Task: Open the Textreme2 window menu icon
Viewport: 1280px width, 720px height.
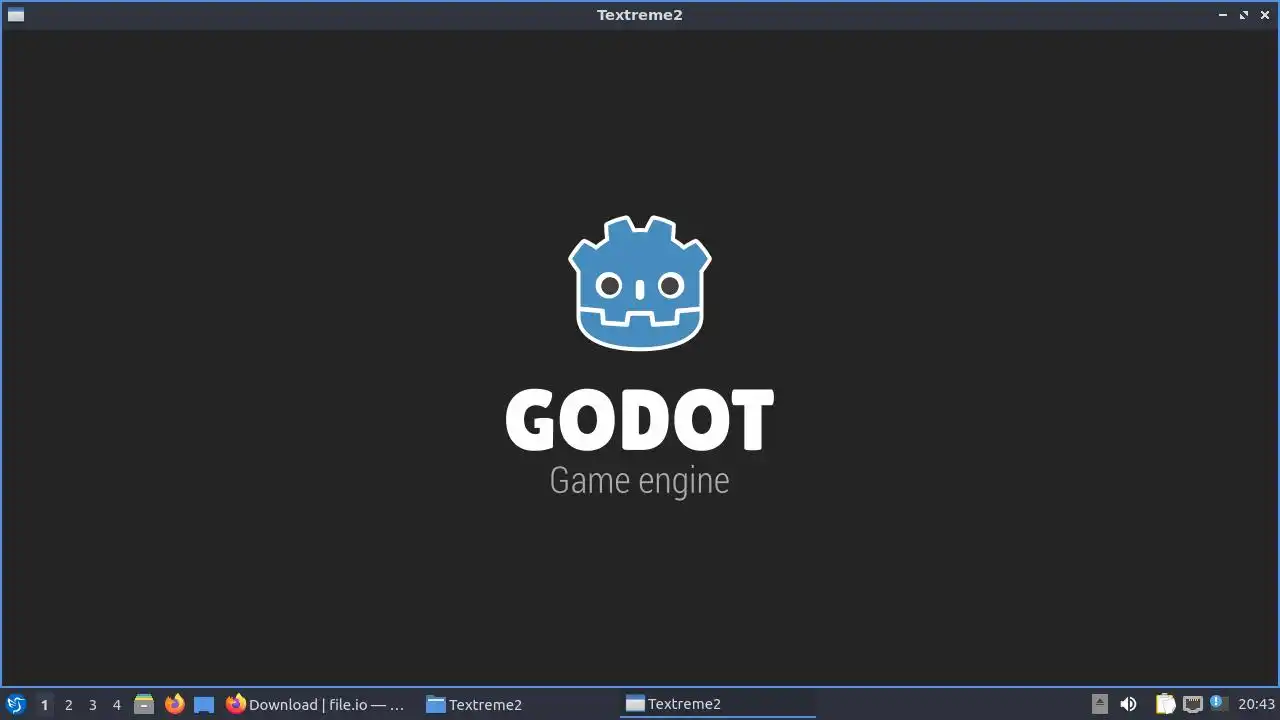Action: (x=15, y=15)
